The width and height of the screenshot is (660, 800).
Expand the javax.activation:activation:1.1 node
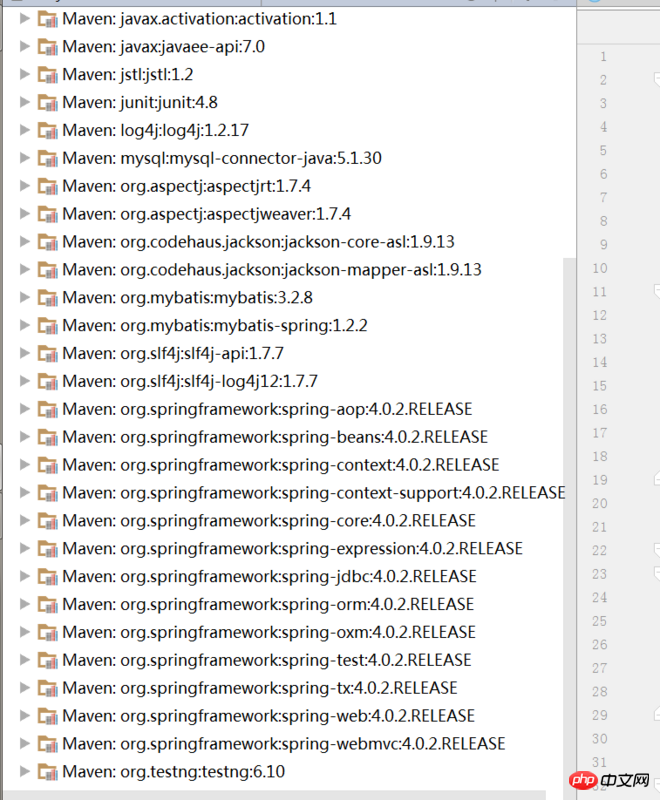coord(24,19)
